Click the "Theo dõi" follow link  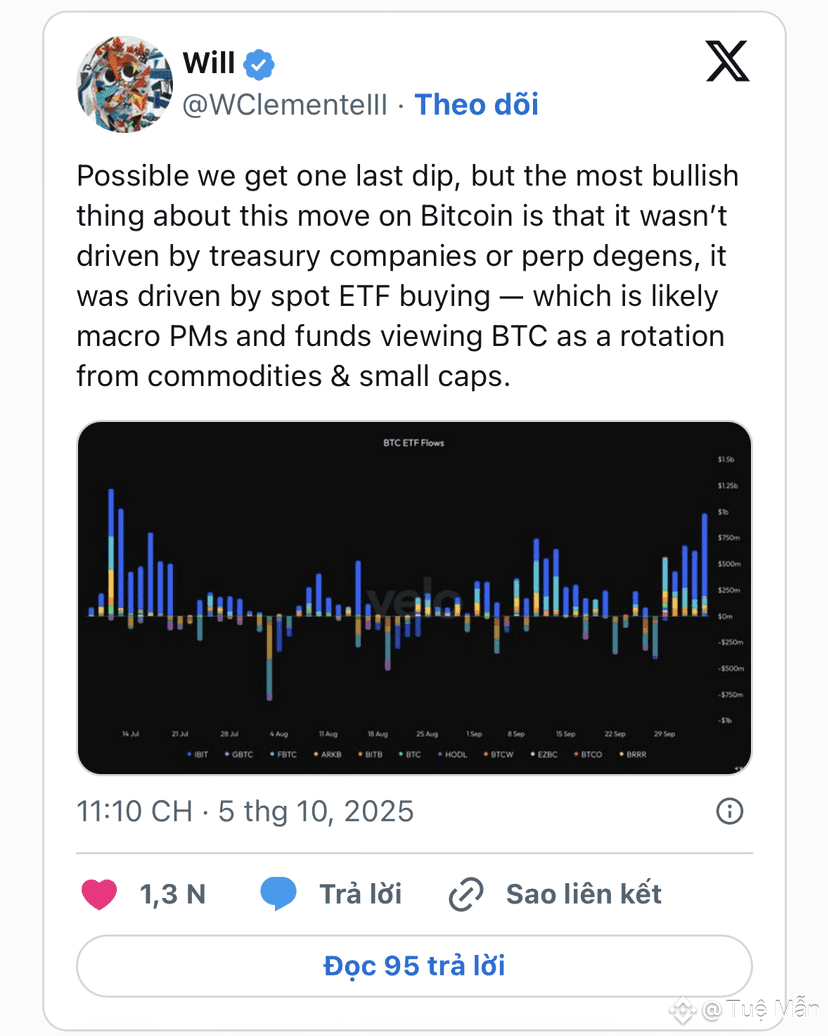pyautogui.click(x=476, y=104)
